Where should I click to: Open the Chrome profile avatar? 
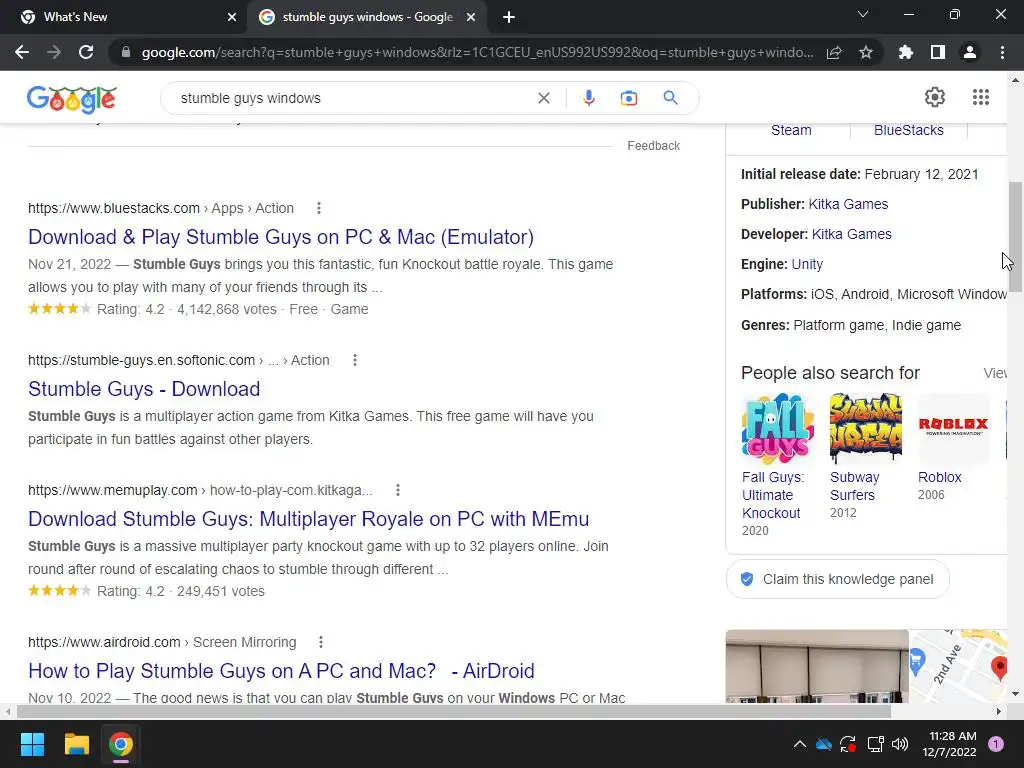970,52
